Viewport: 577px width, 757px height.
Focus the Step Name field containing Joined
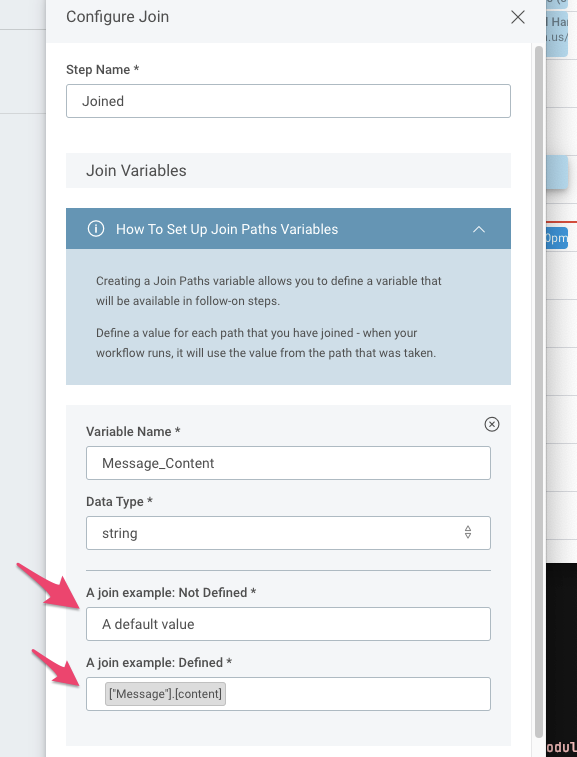288,101
